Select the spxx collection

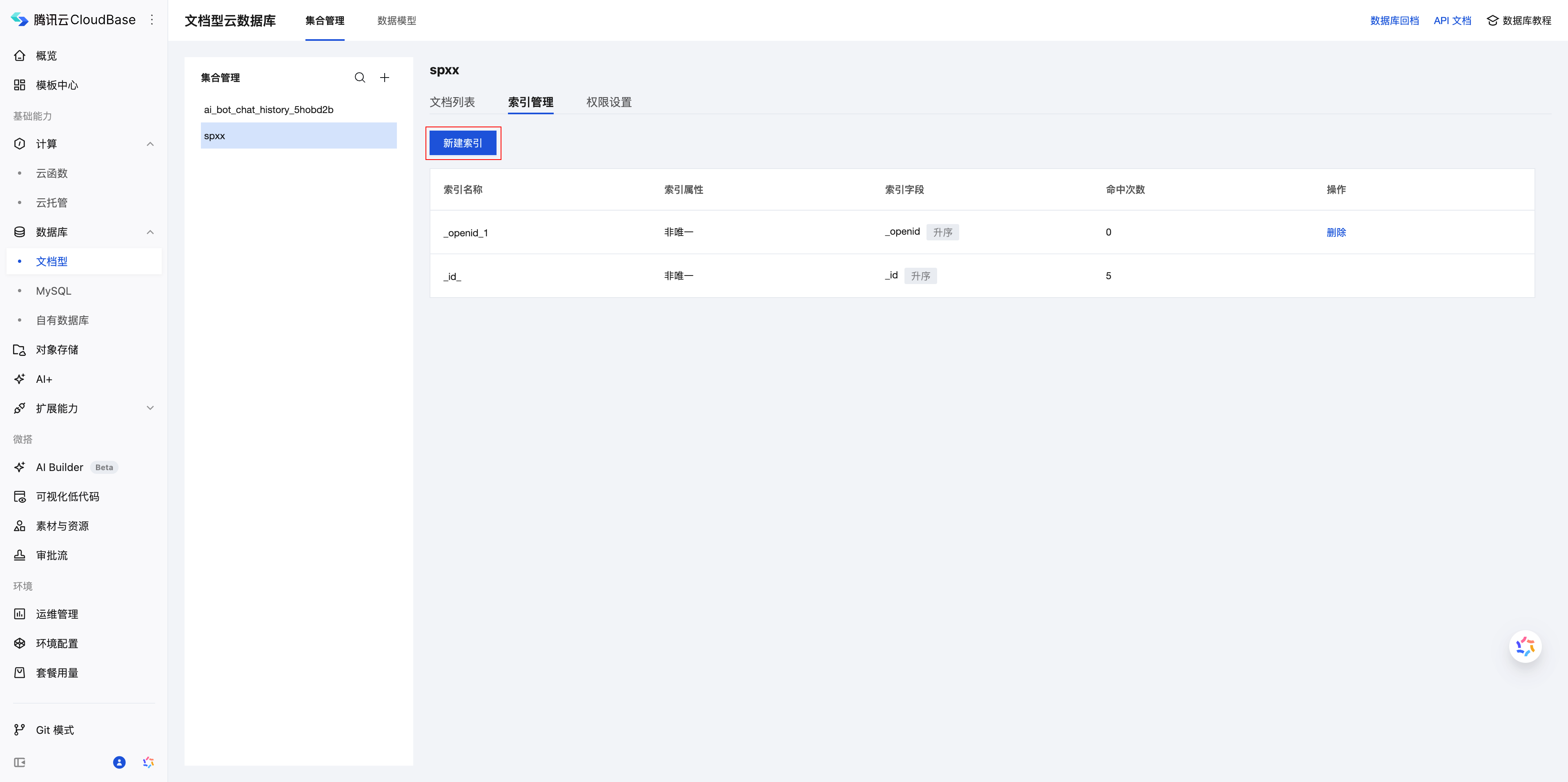(x=298, y=135)
